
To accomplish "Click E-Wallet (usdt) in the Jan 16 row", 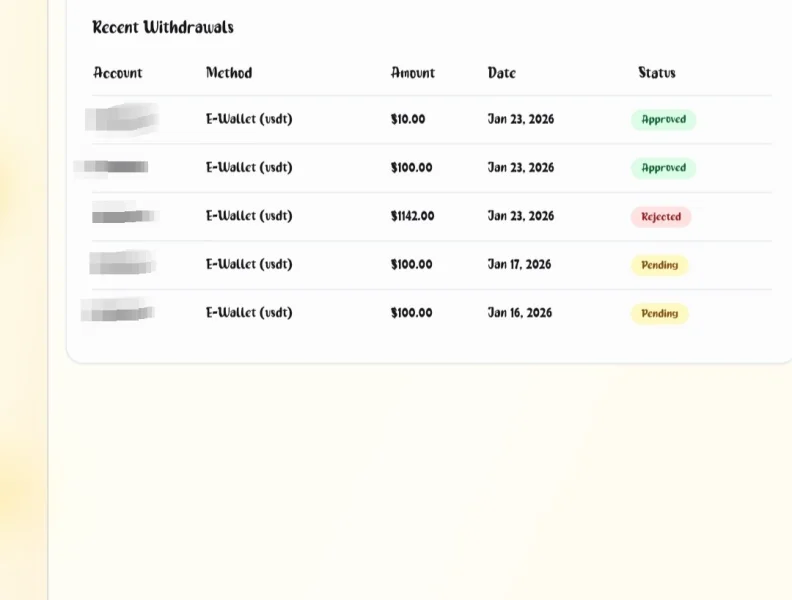I will [249, 313].
